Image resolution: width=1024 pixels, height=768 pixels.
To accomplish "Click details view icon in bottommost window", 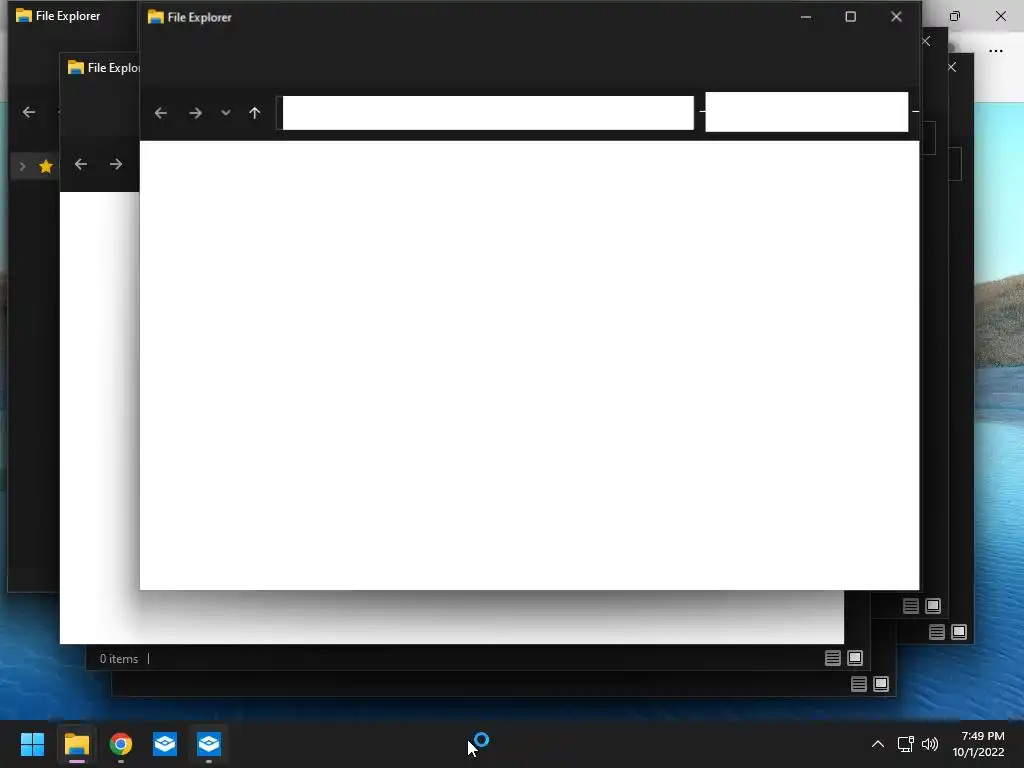I will 859,684.
